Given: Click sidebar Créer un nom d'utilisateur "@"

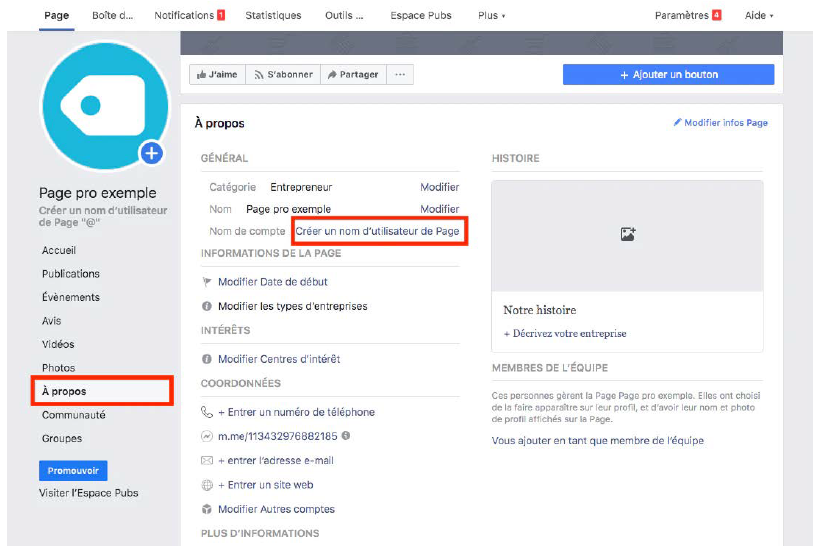Looking at the screenshot, I should [103, 216].
